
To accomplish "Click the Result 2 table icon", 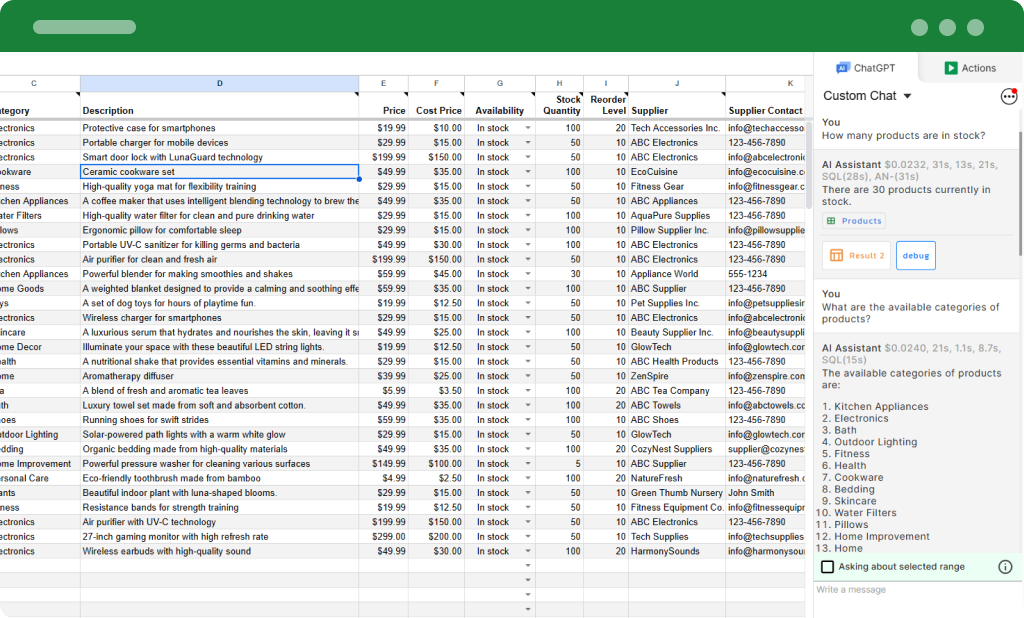I will point(836,256).
